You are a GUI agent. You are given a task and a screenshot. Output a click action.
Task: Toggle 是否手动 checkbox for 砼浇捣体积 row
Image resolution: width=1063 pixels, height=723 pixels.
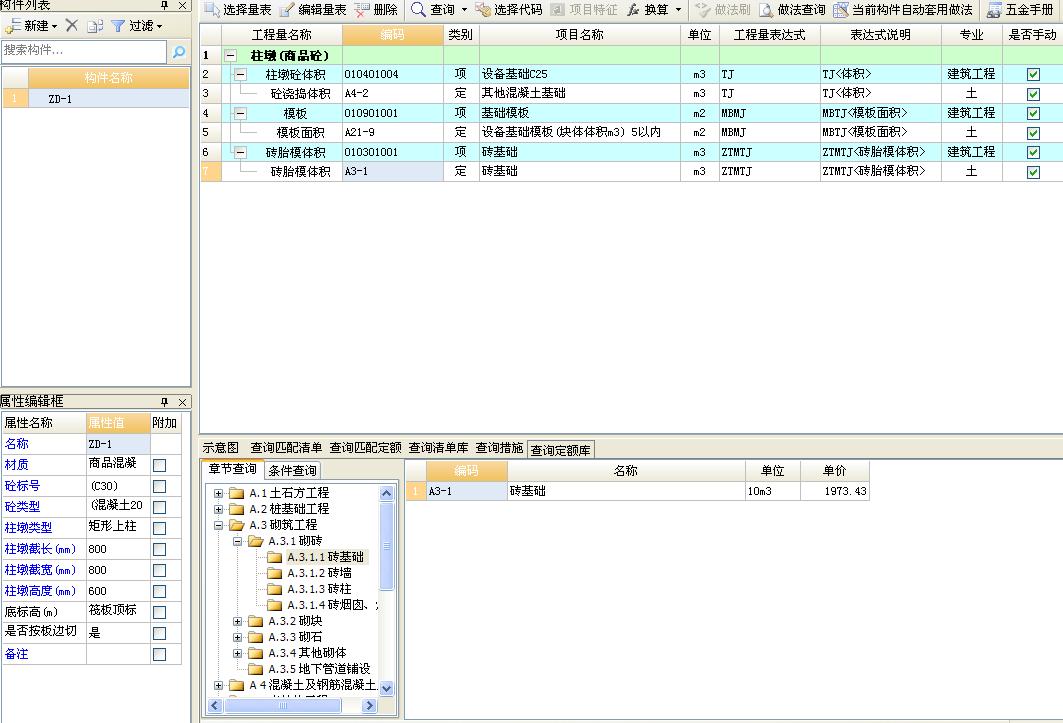pyautogui.click(x=1033, y=94)
